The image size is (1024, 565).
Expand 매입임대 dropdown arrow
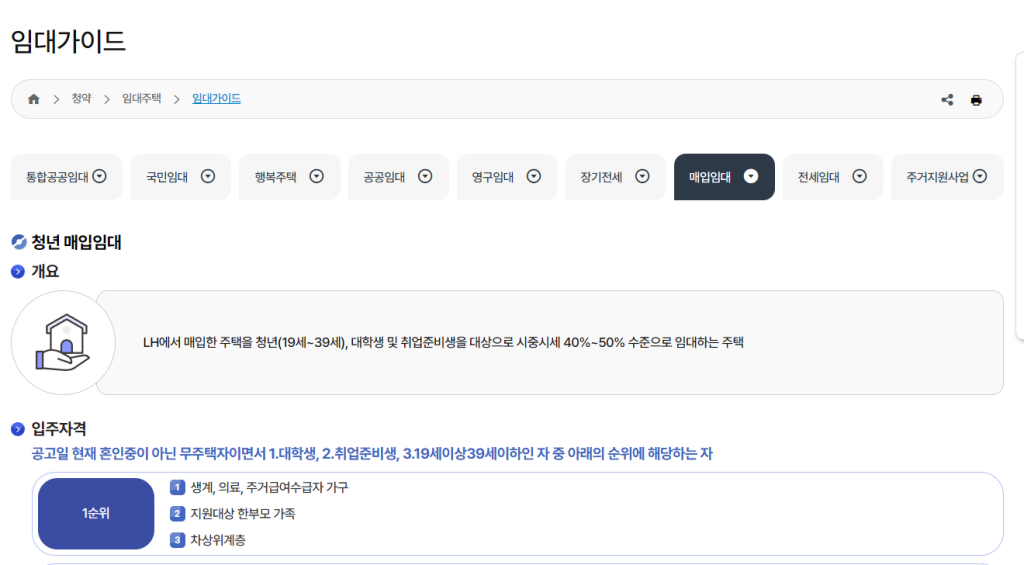coord(751,176)
